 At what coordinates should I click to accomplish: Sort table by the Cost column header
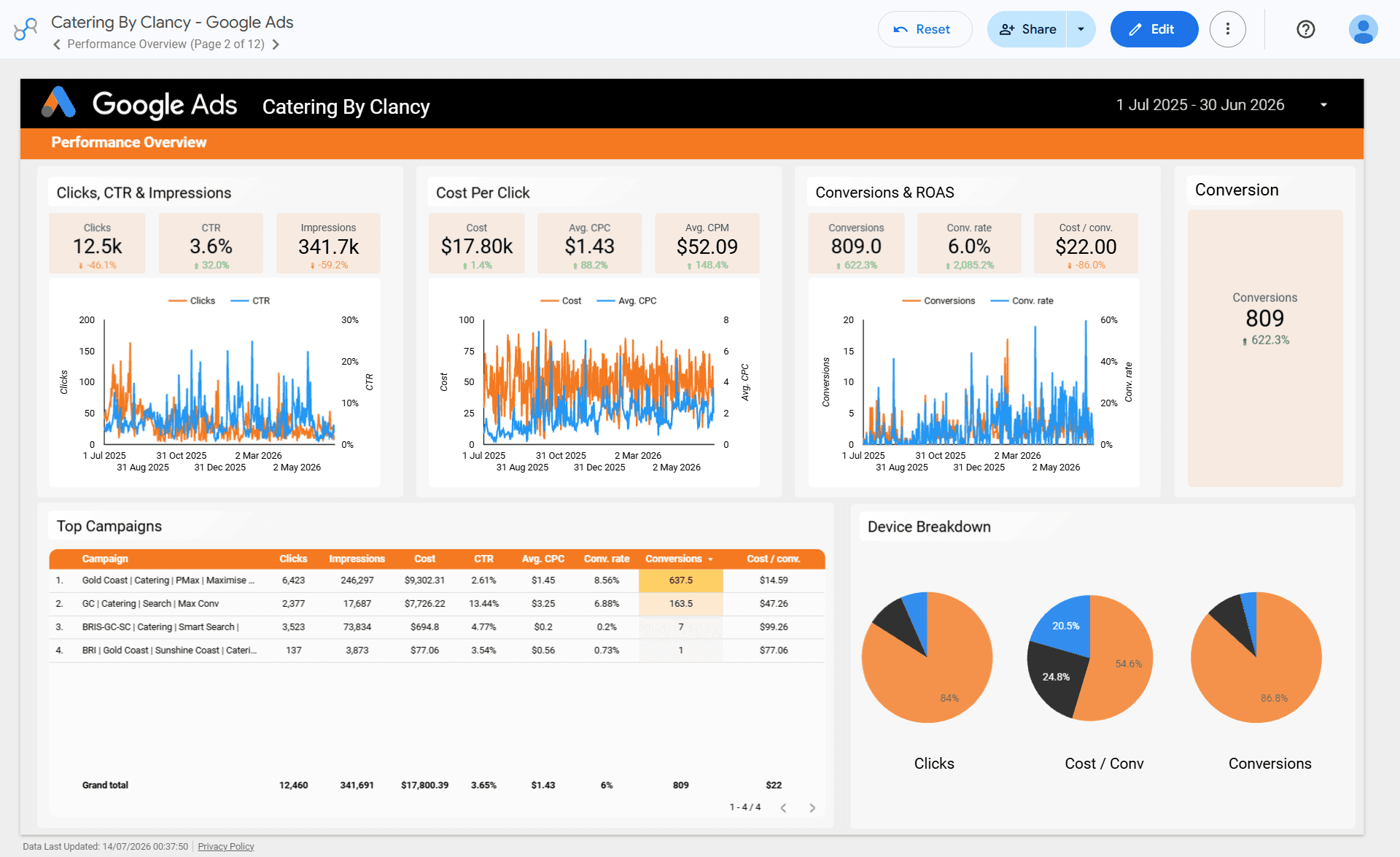point(424,559)
